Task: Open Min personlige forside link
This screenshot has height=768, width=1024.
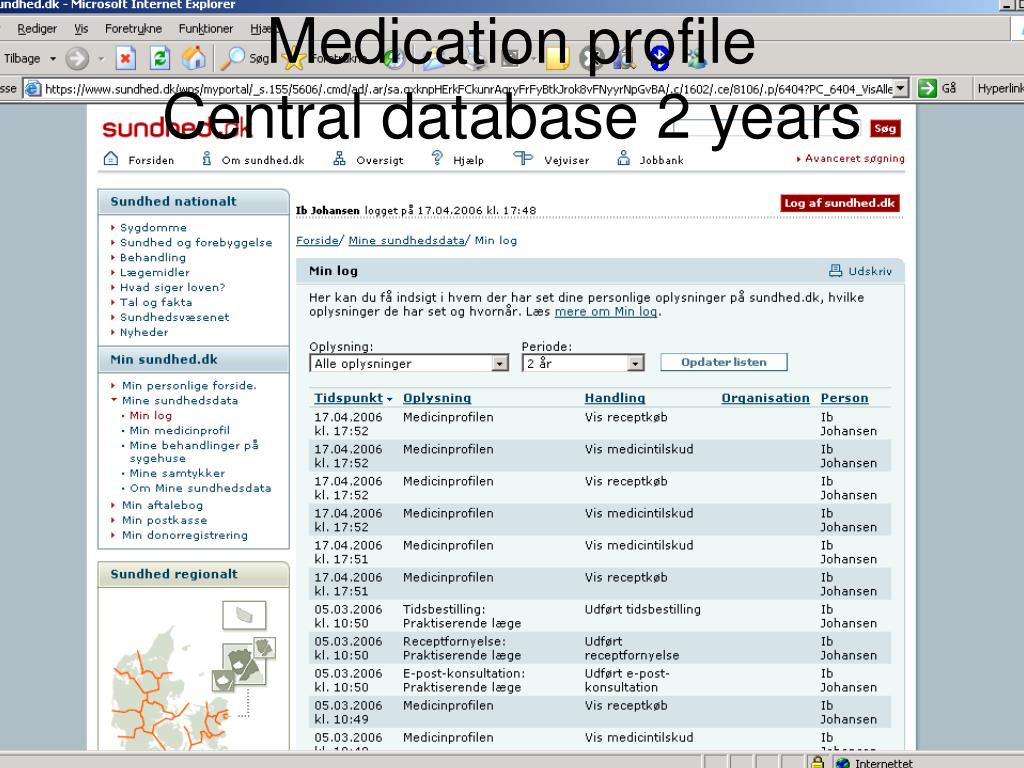Action: (189, 385)
